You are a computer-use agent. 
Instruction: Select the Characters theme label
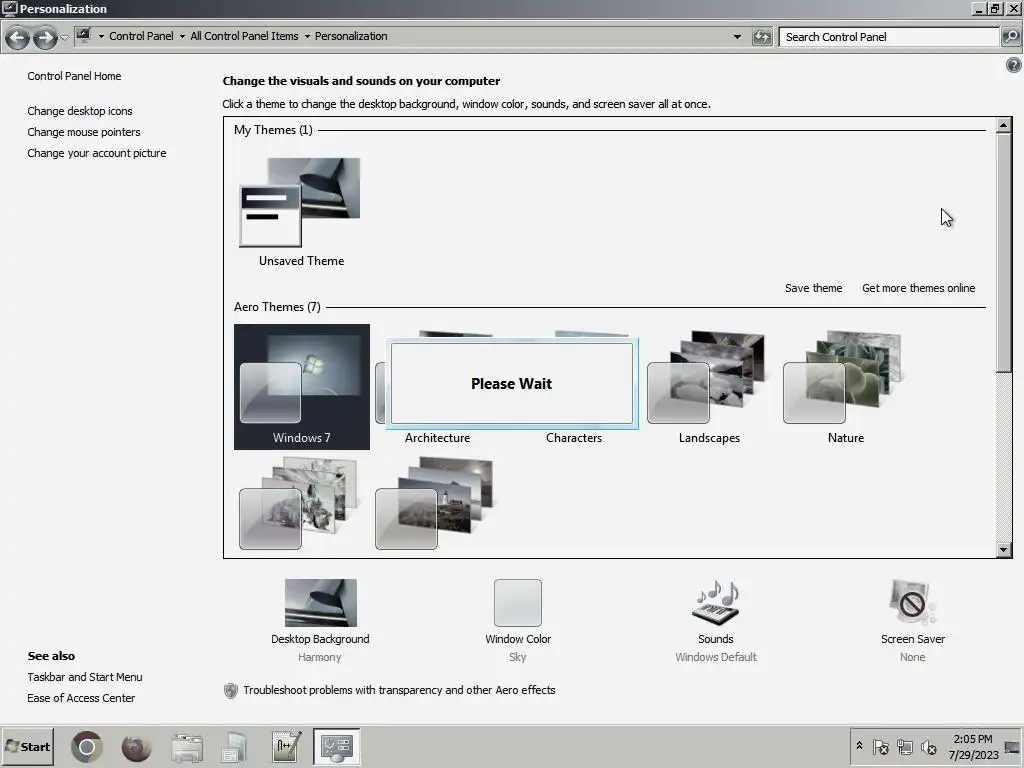coord(573,438)
